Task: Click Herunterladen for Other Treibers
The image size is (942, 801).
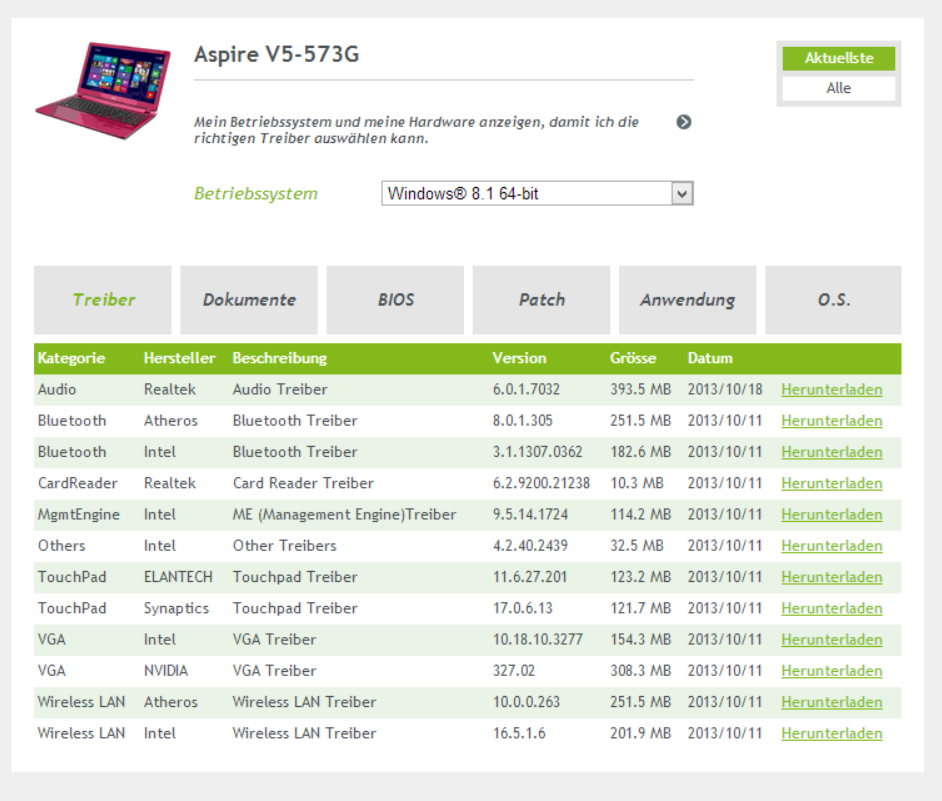Action: pyautogui.click(x=831, y=546)
